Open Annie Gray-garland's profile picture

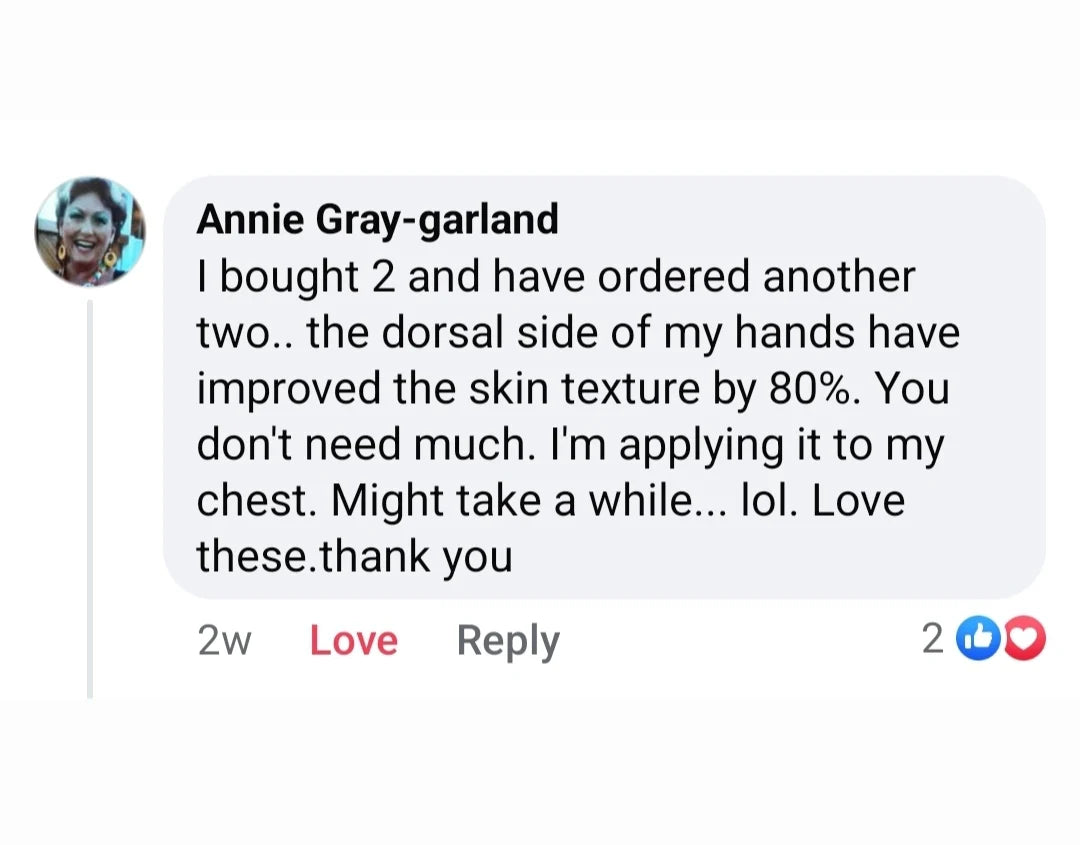tap(90, 232)
